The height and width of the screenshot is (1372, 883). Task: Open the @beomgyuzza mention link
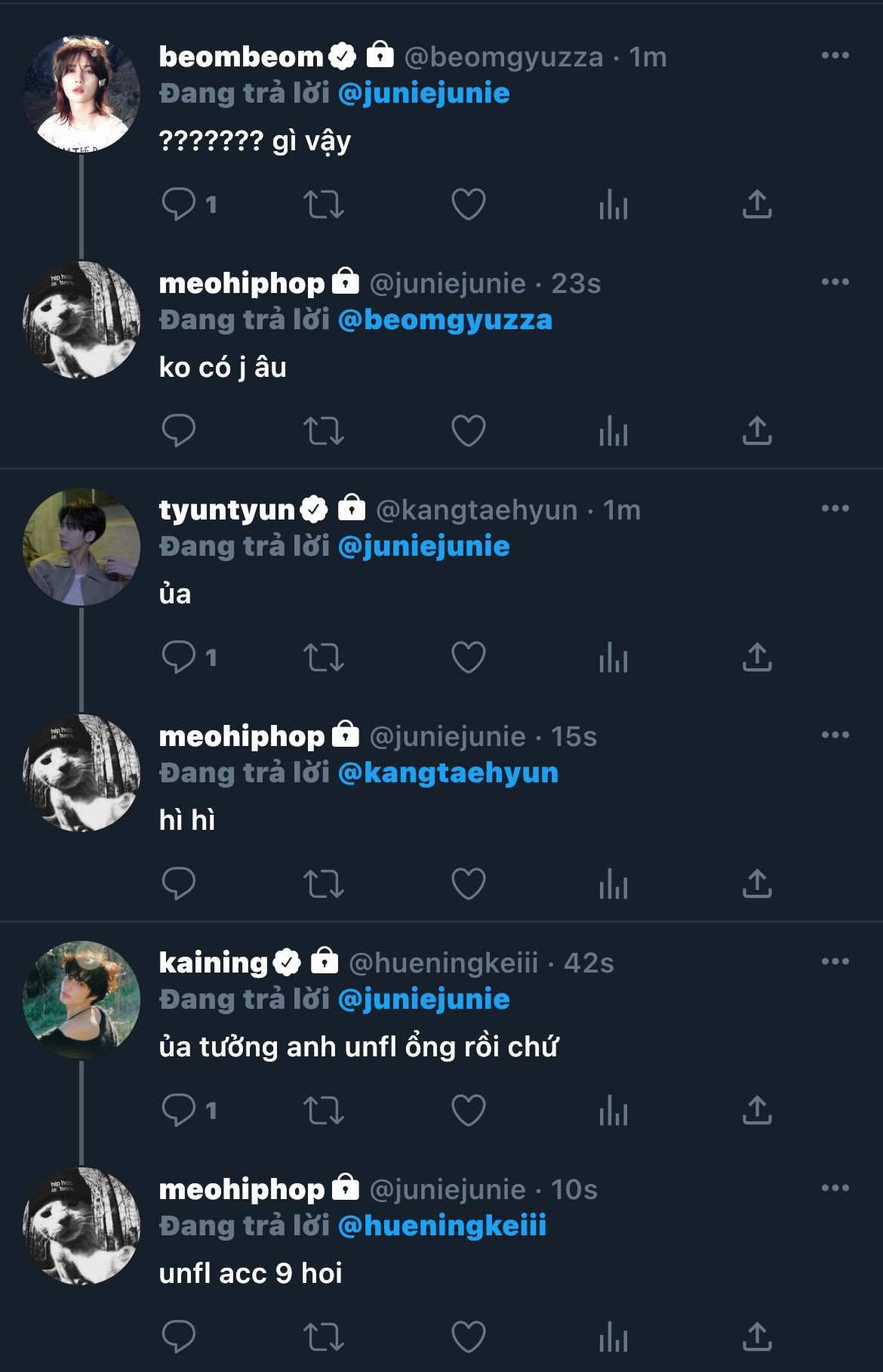click(x=445, y=320)
